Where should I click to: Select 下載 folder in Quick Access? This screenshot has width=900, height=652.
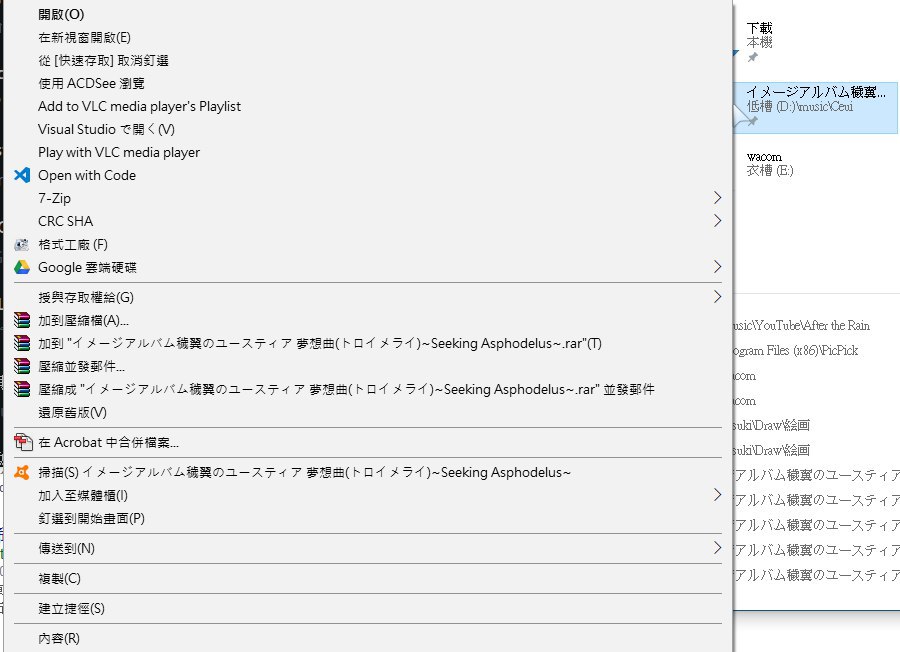tap(759, 28)
